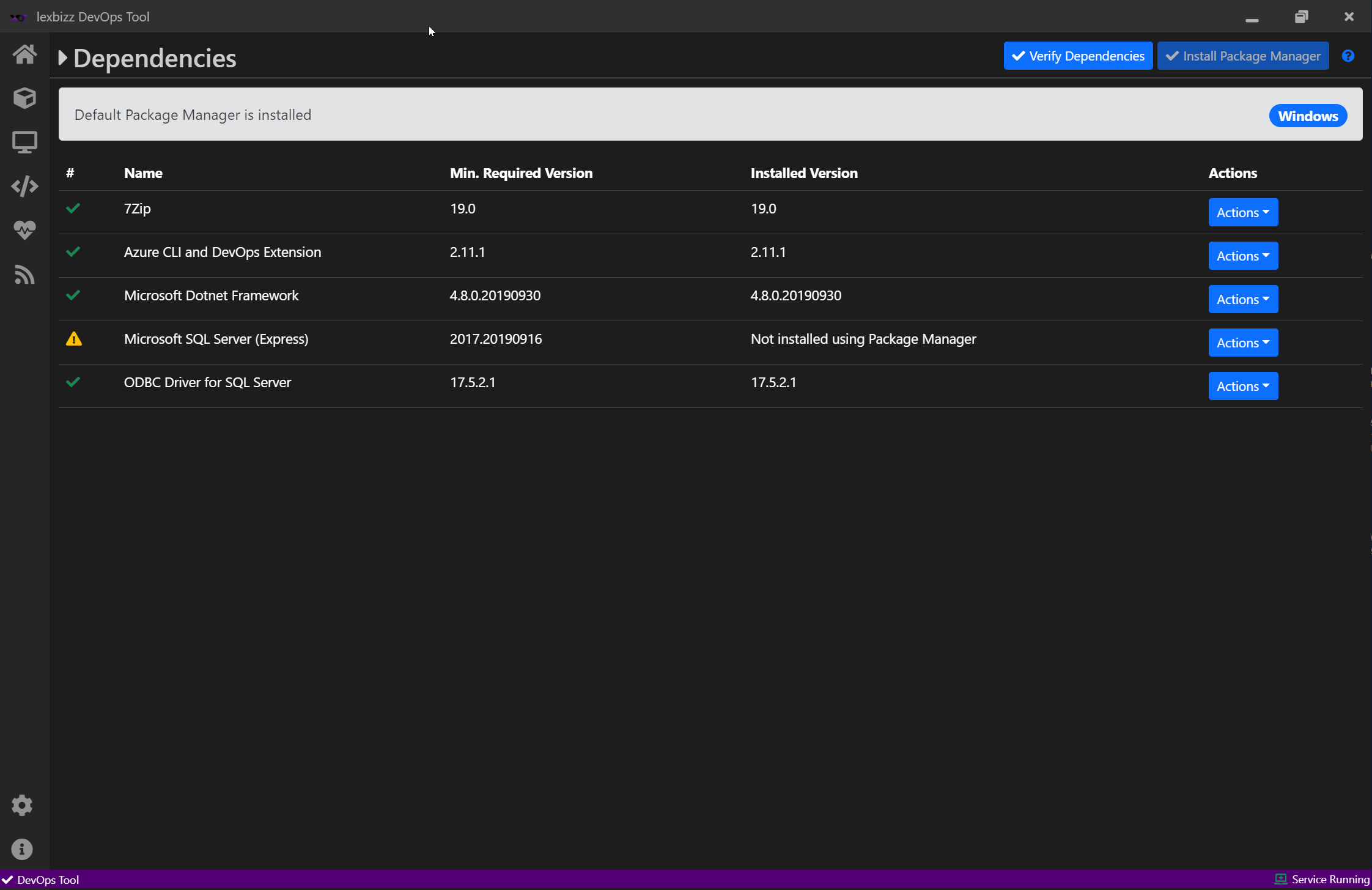
Task: Click the package cube sidebar icon
Action: [24, 98]
